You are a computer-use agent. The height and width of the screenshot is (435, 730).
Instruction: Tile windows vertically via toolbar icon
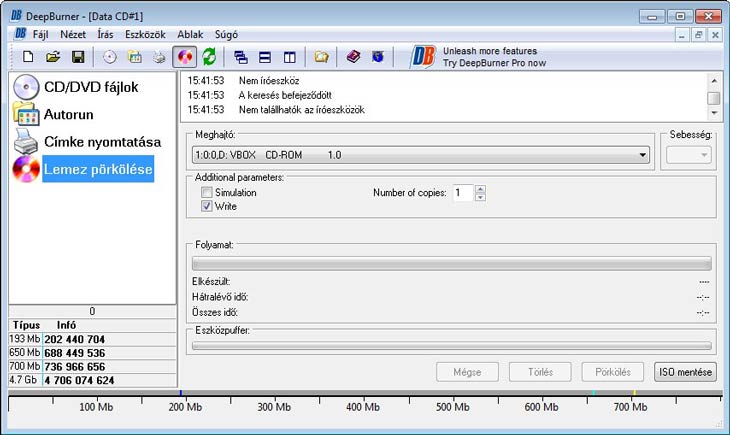(290, 57)
